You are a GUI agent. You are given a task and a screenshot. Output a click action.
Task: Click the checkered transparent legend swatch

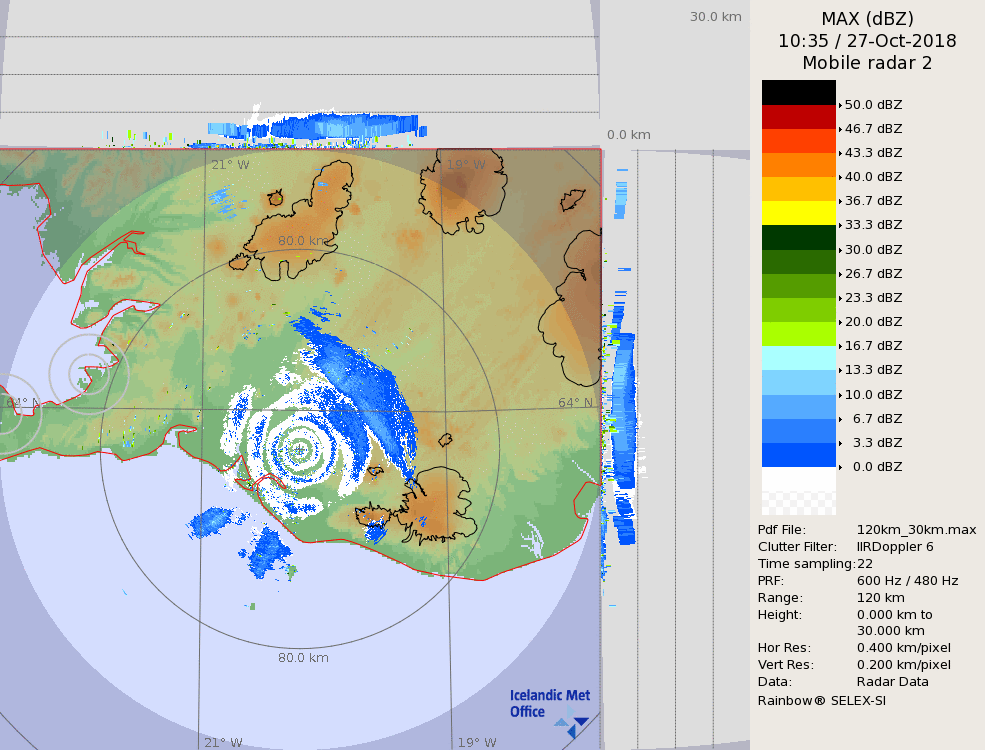tap(798, 491)
